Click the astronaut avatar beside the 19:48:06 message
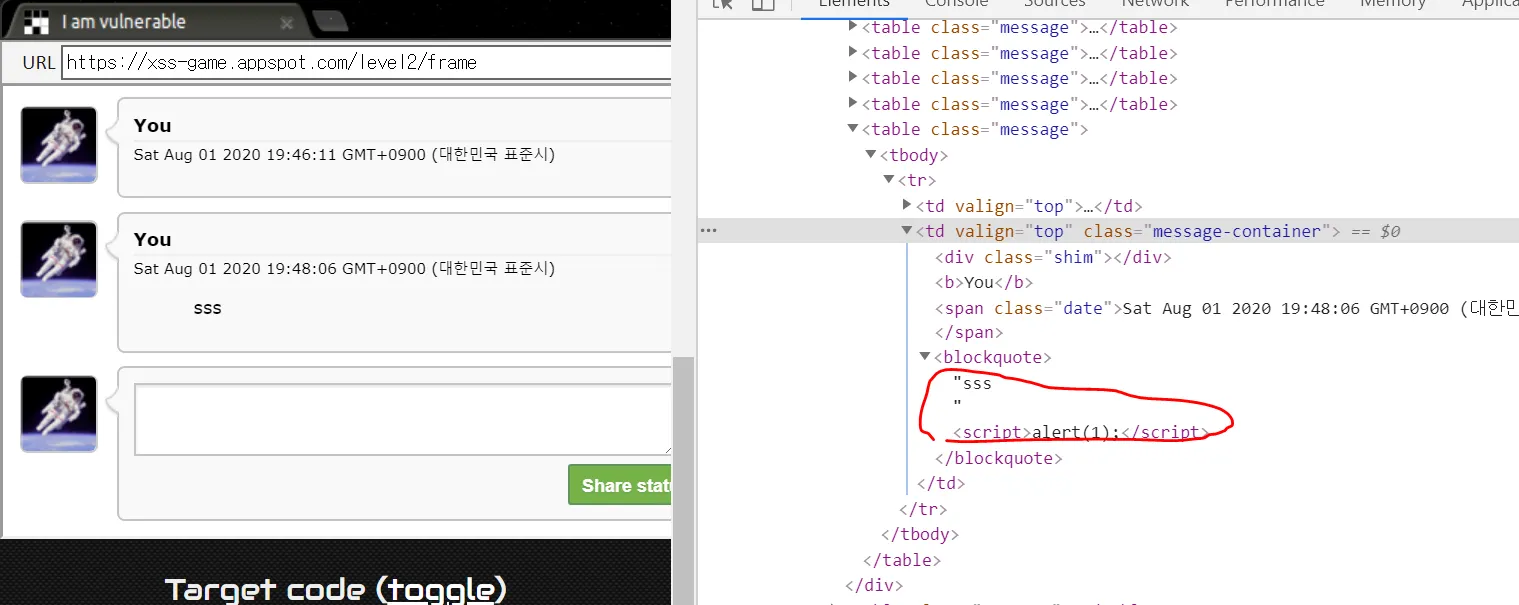This screenshot has width=1519, height=605. [x=59, y=259]
